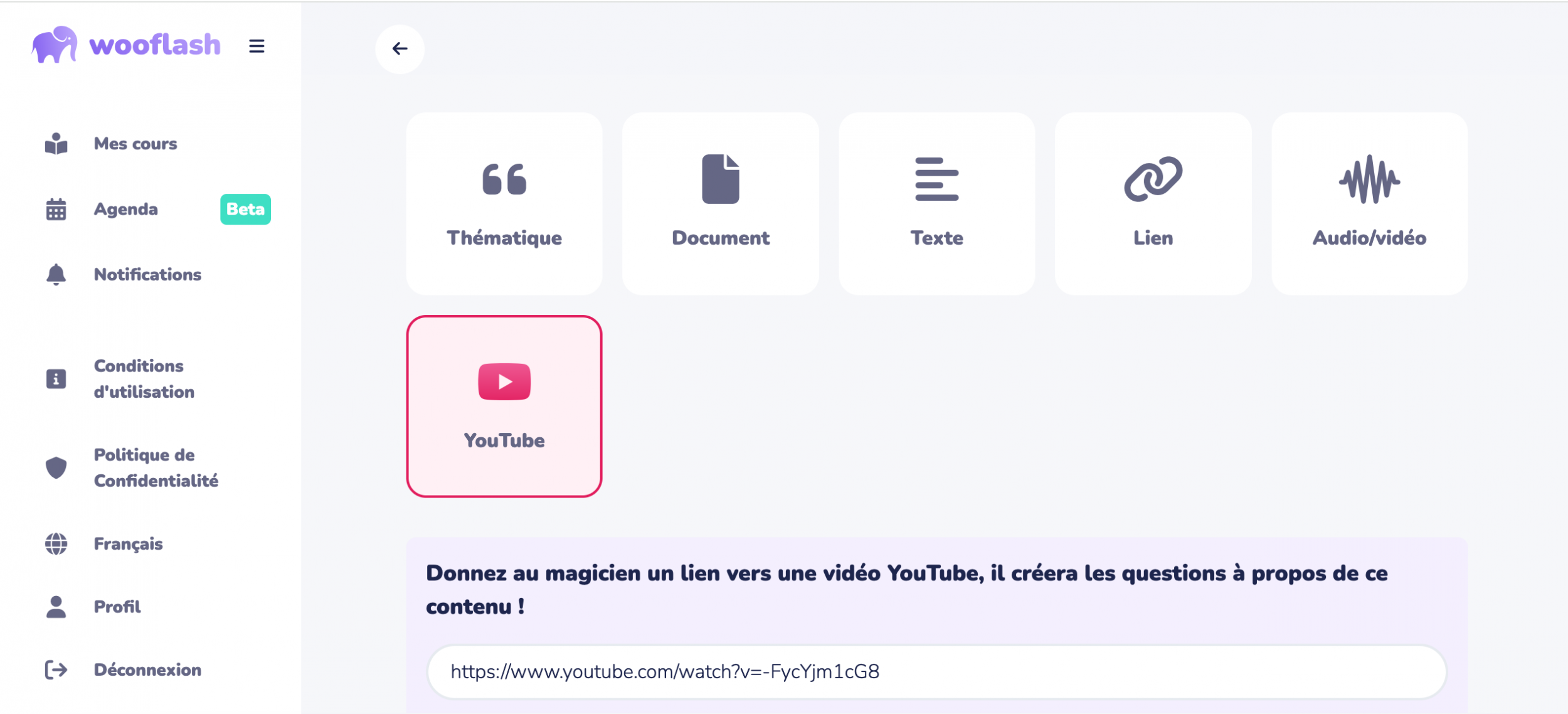
Task: Choose the Audio/vidéo waveform card
Action: click(1369, 203)
